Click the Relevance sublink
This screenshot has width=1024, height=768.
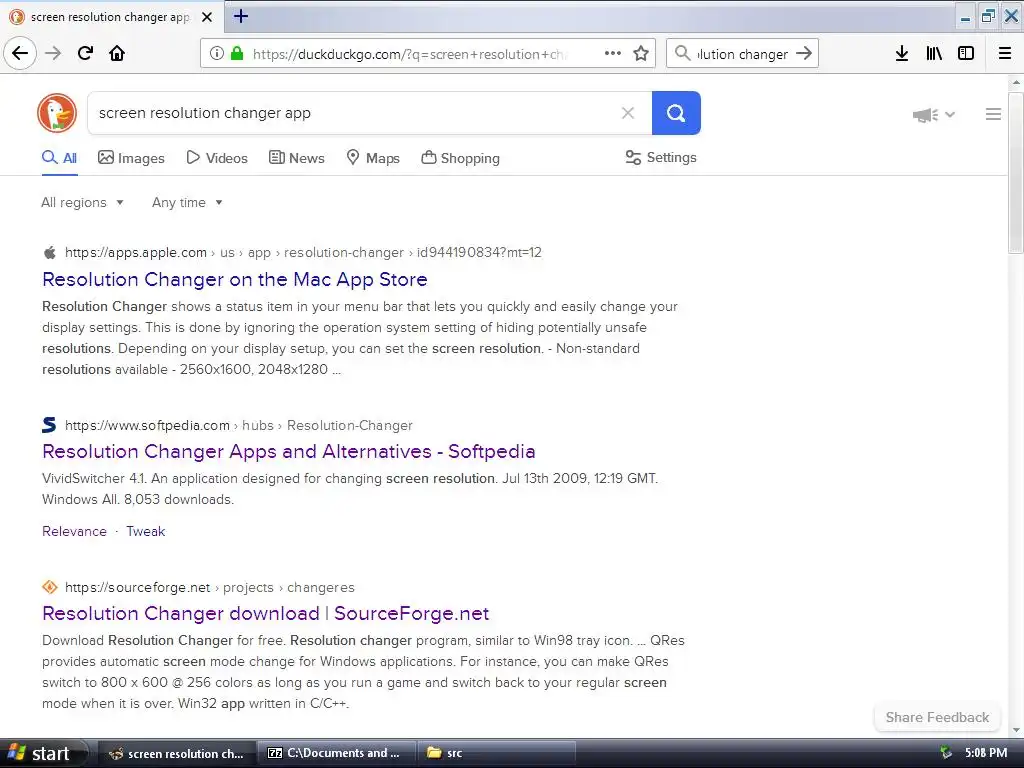pos(74,532)
